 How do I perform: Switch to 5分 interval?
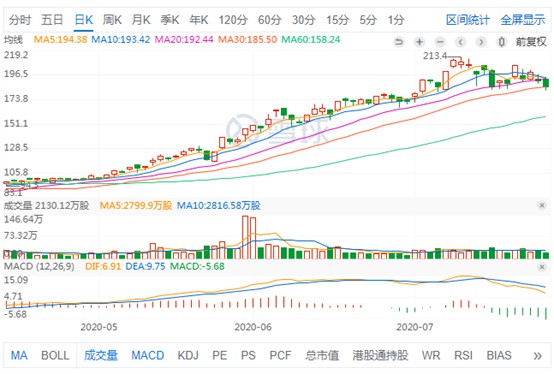[x=368, y=20]
